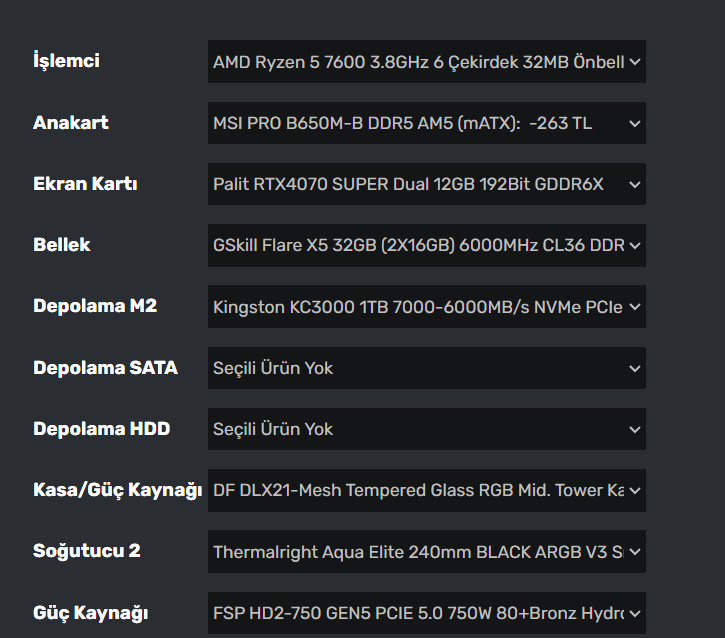Click the Kasa/Güç Kaynağı label
This screenshot has height=638, width=725.
pos(117,490)
